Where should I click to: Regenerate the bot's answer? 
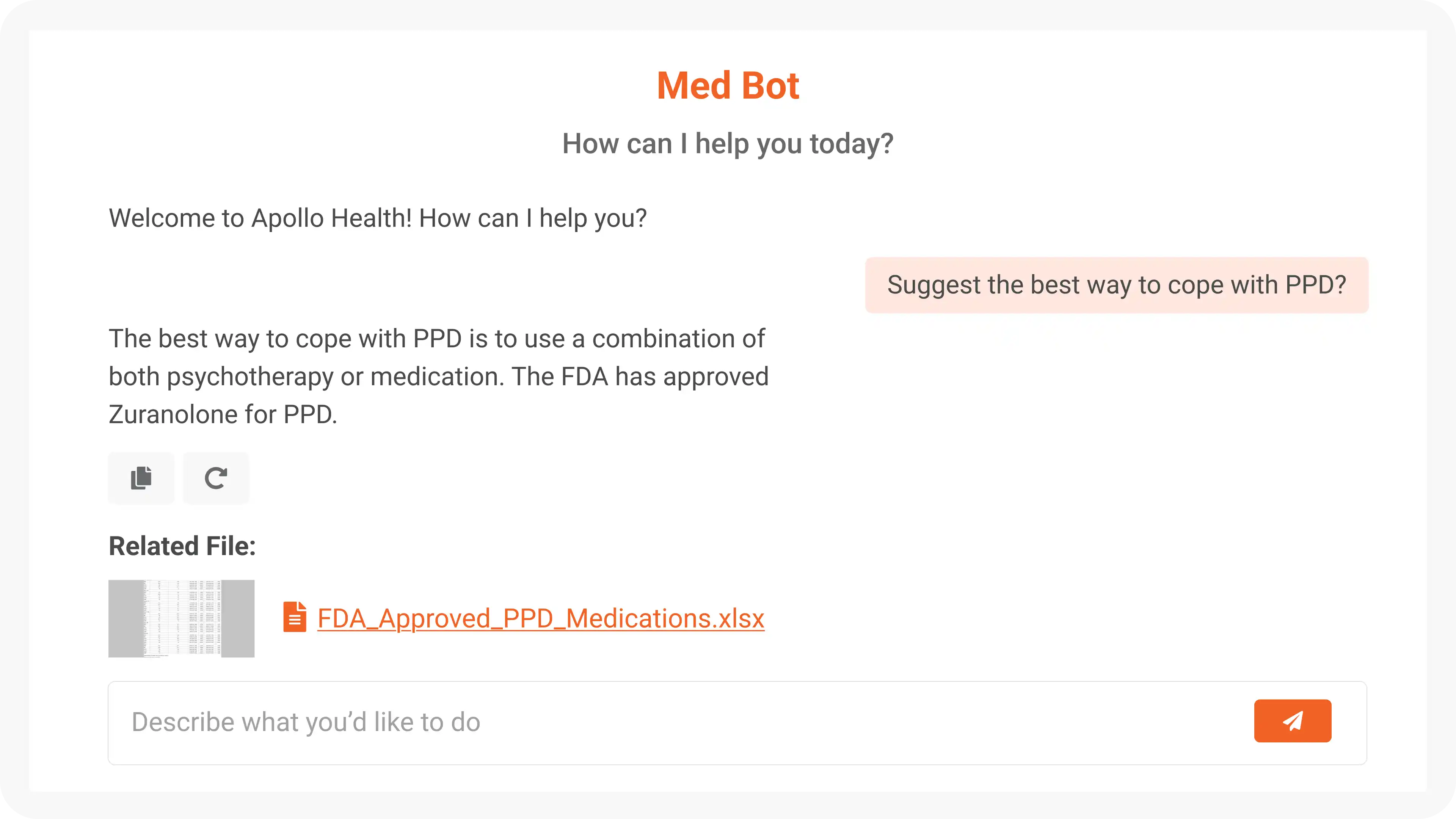coord(216,478)
